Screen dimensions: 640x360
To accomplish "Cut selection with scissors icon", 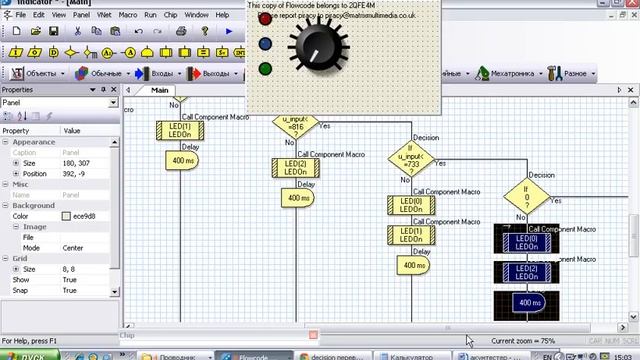I will point(78,31).
